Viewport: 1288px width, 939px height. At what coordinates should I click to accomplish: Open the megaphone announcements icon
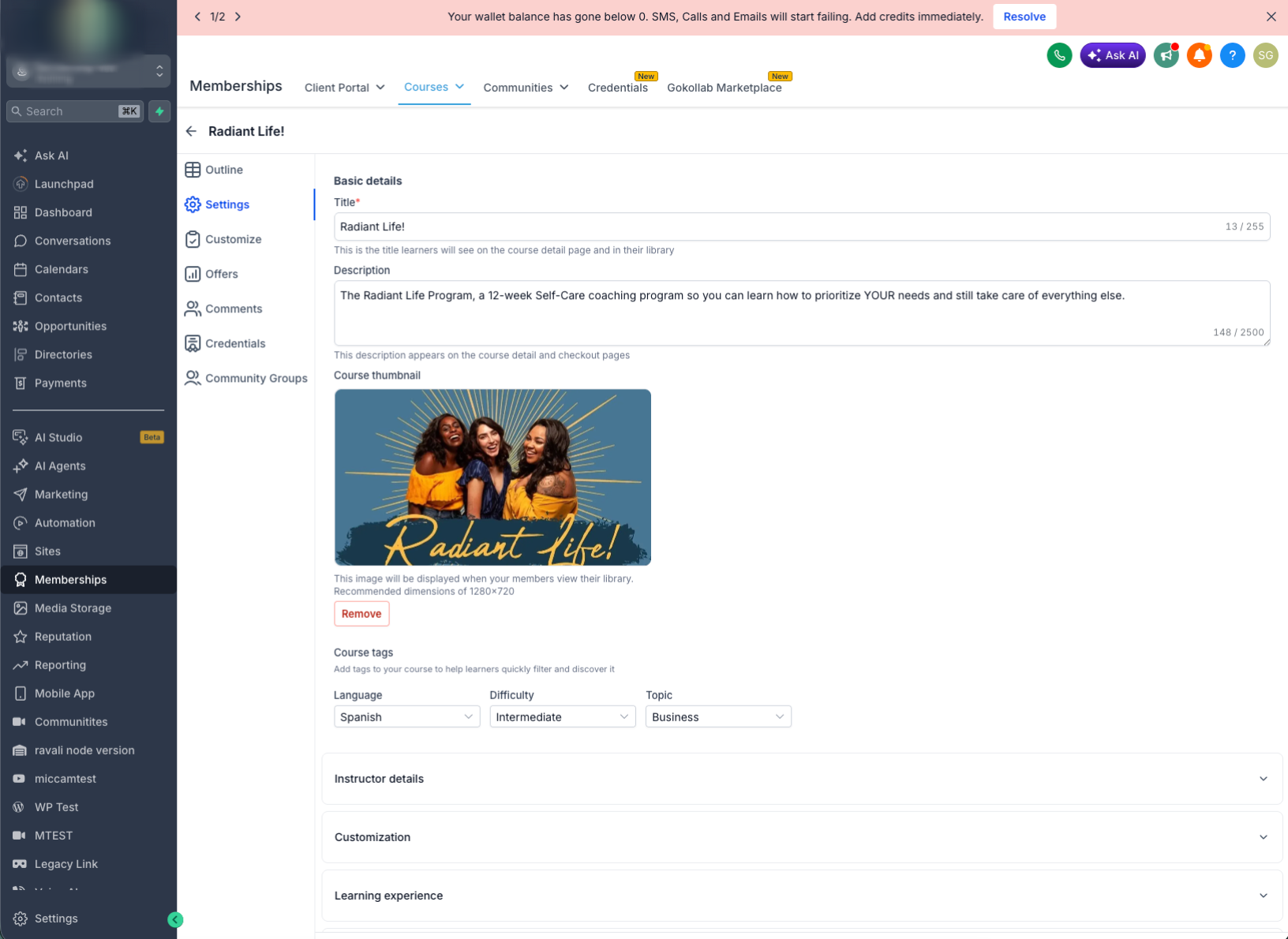[1166, 55]
